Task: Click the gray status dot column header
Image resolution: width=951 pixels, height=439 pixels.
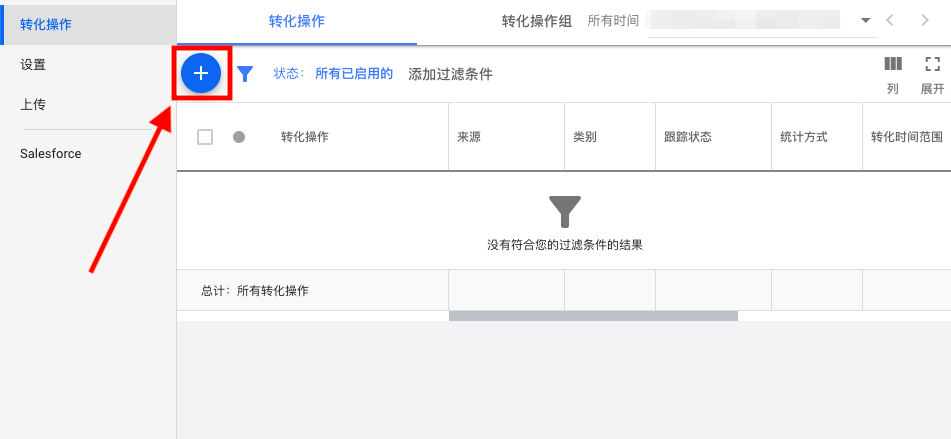Action: 239,137
